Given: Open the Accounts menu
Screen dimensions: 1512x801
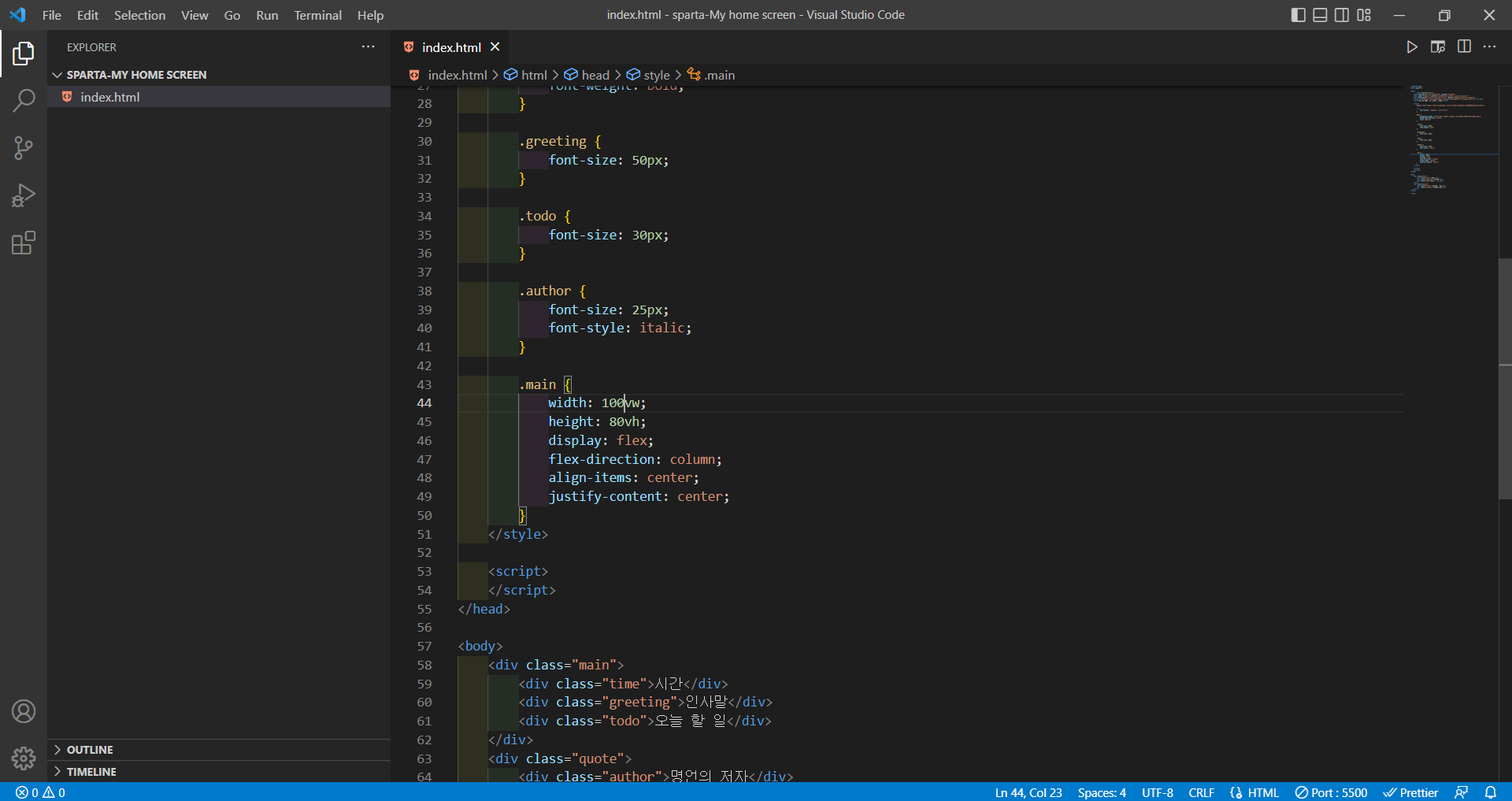Looking at the screenshot, I should [x=24, y=711].
